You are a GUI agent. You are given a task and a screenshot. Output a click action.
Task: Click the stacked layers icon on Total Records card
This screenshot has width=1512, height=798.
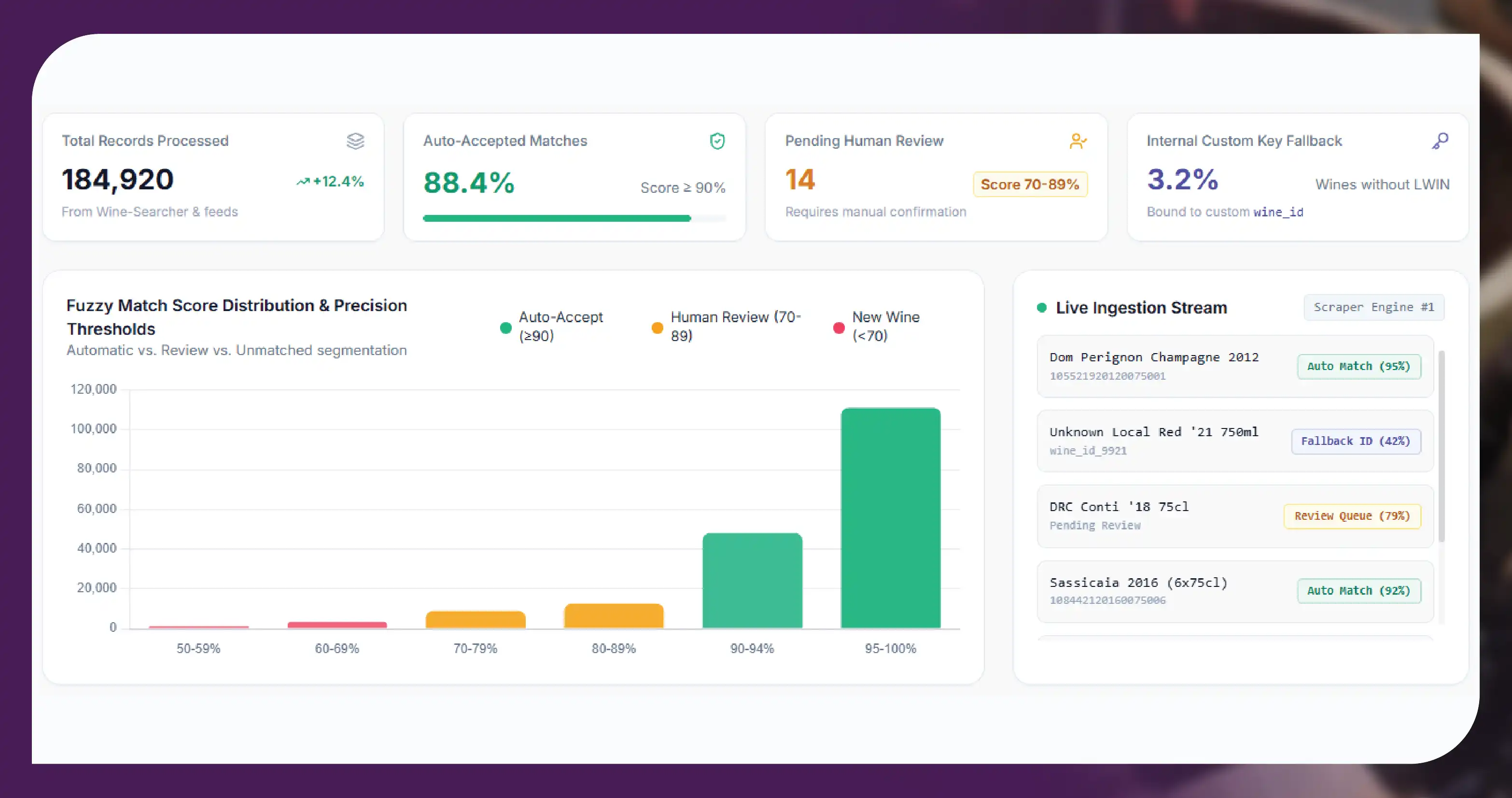pos(355,141)
